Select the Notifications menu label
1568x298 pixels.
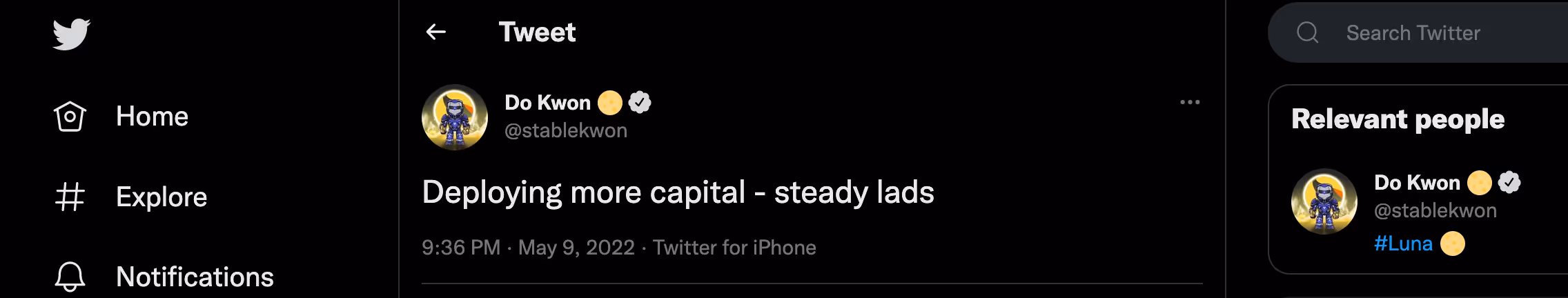click(195, 277)
